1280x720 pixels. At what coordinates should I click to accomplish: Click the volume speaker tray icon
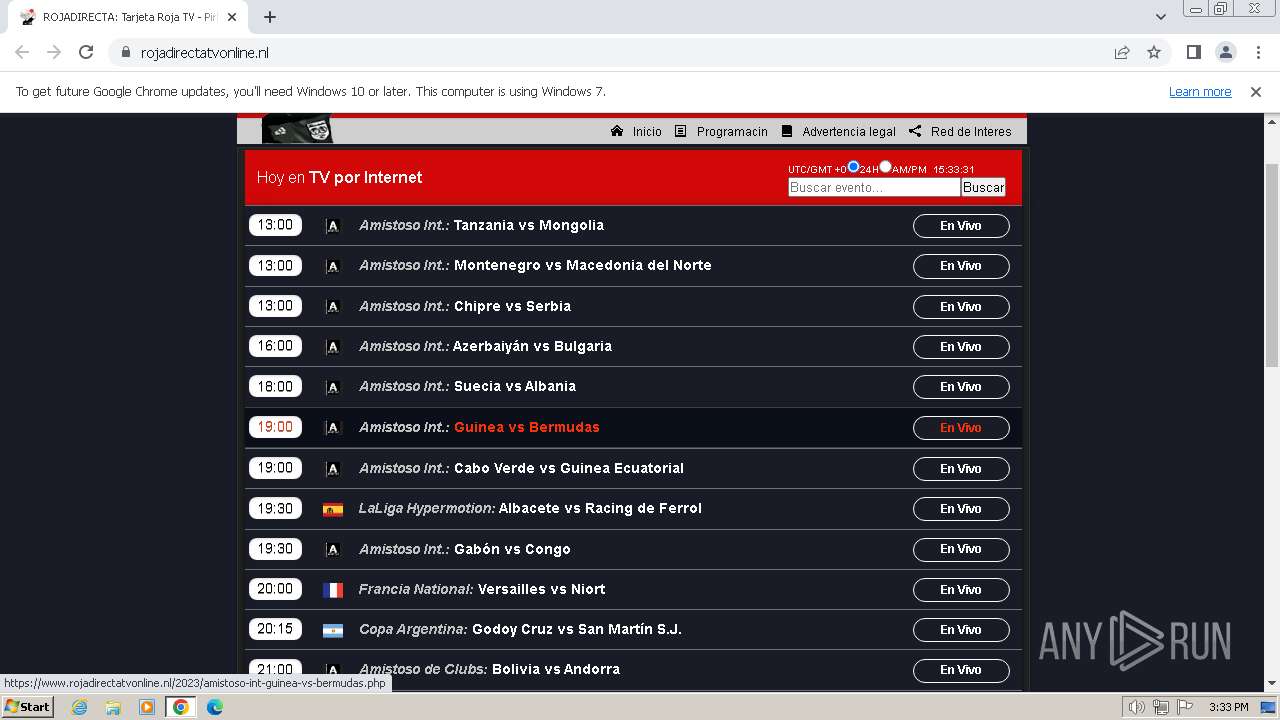coord(1137,707)
